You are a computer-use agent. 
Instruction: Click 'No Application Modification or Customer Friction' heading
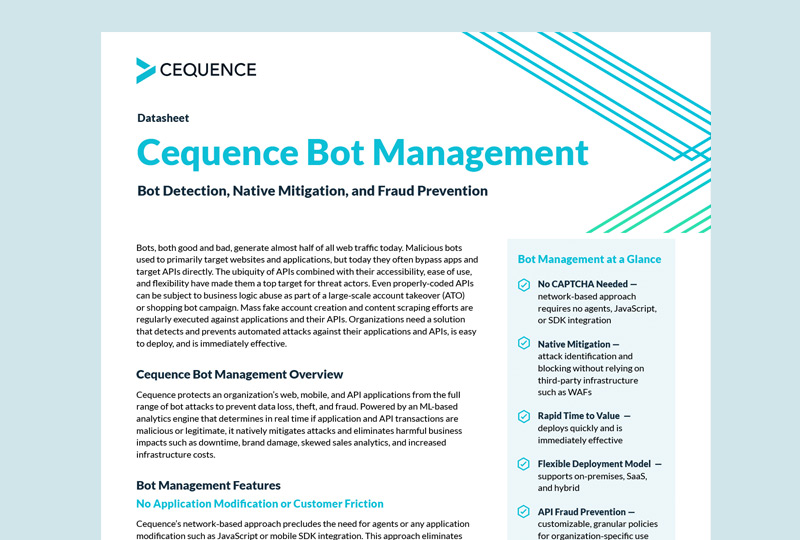[x=260, y=504]
